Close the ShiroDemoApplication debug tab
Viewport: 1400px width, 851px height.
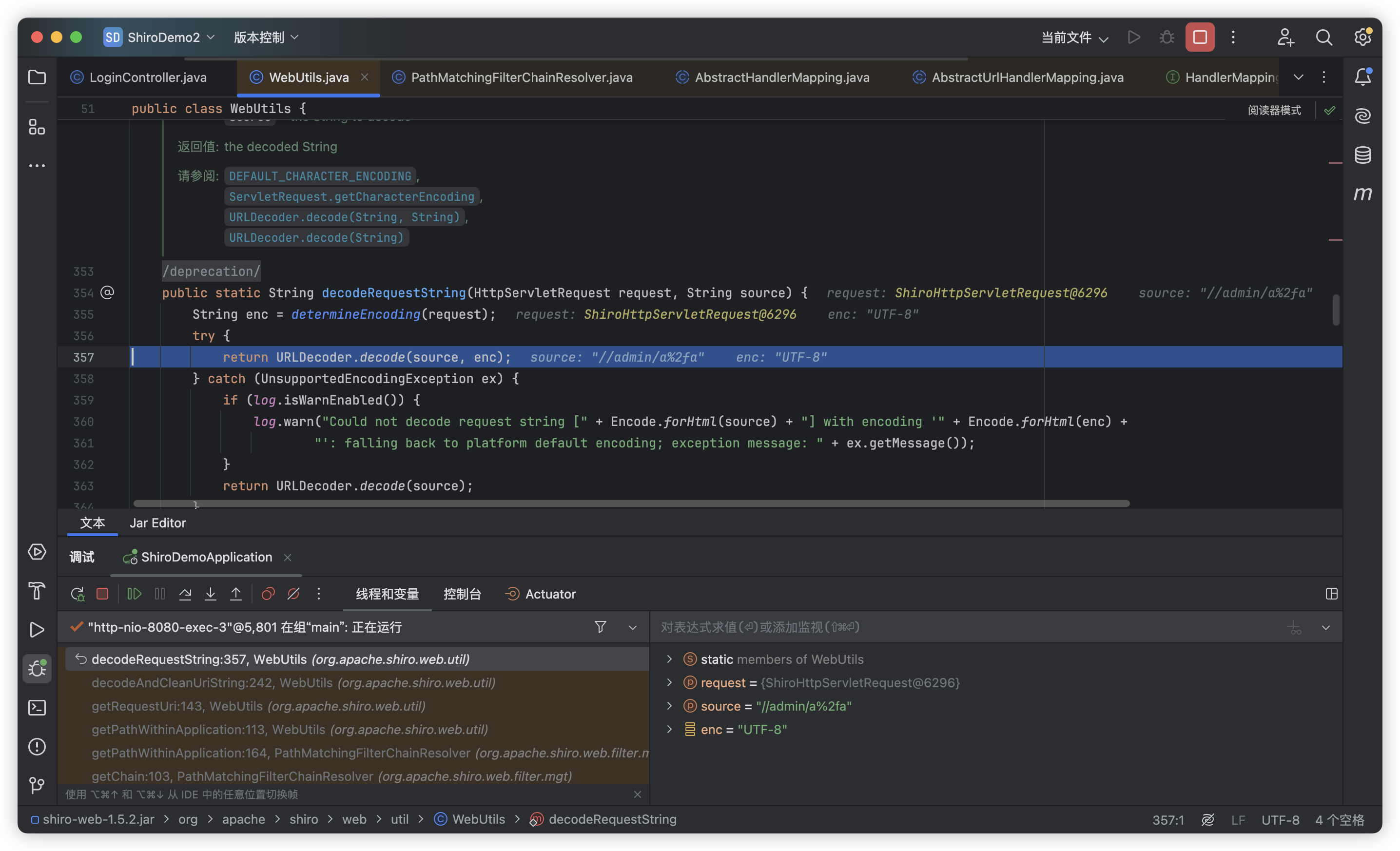pos(288,557)
